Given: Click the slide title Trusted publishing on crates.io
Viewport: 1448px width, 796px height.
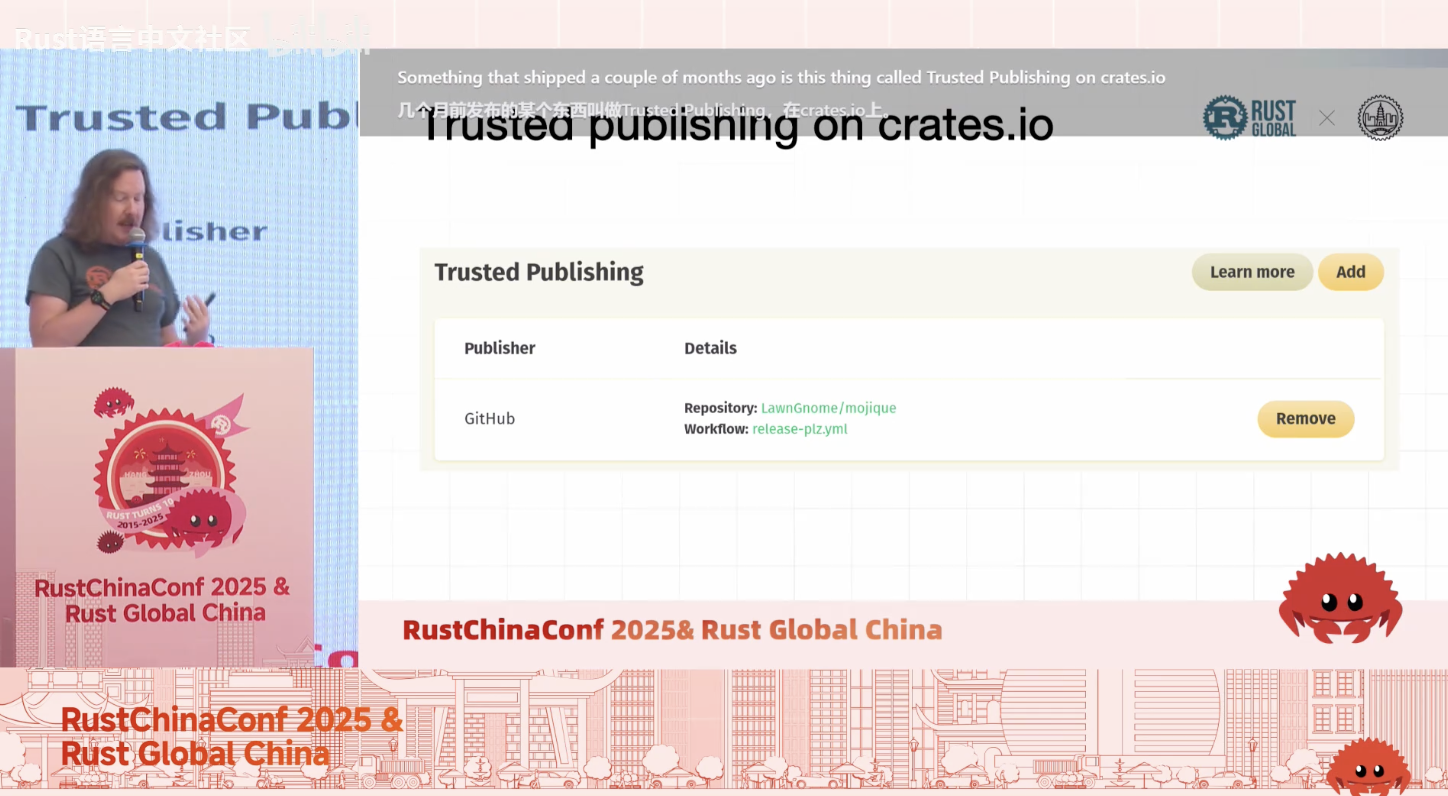Looking at the screenshot, I should (738, 127).
